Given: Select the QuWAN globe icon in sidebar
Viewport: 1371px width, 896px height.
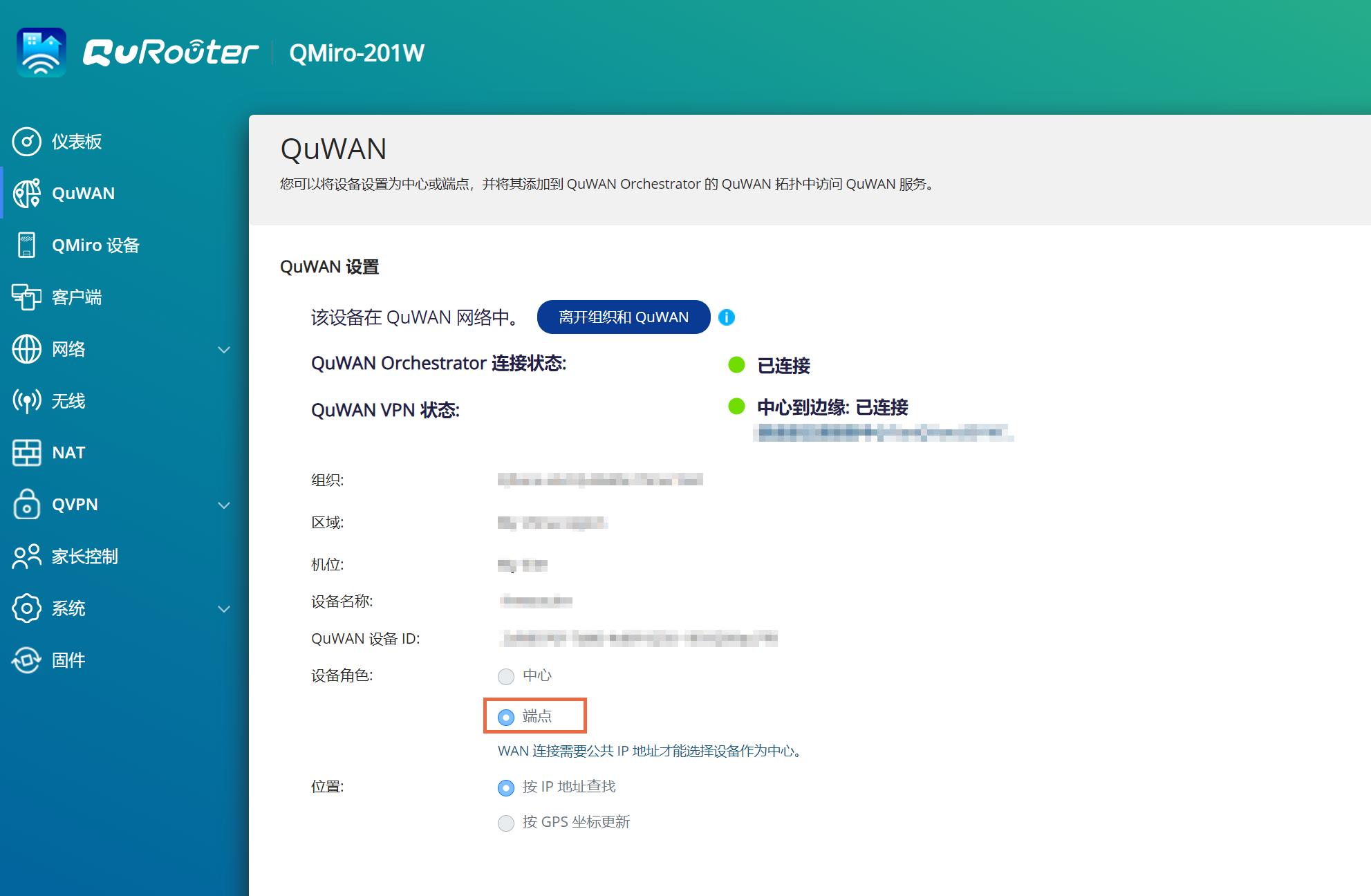Looking at the screenshot, I should 28,194.
